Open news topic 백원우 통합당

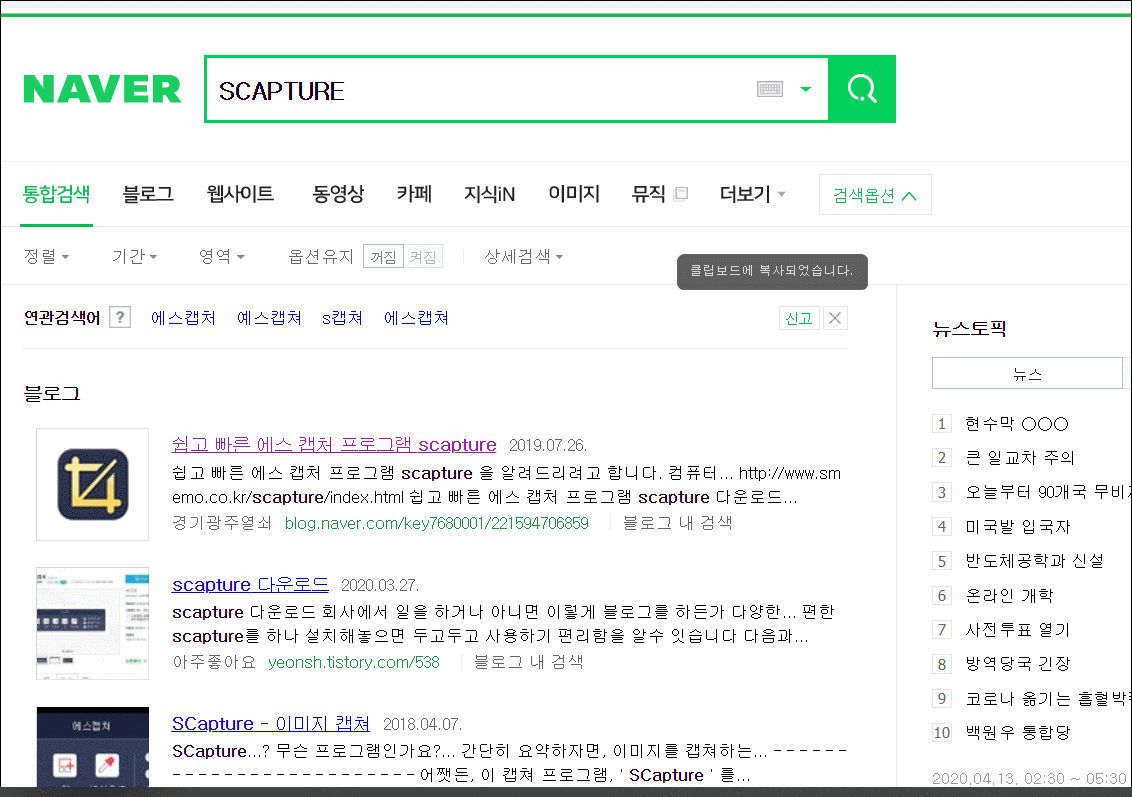[1018, 733]
